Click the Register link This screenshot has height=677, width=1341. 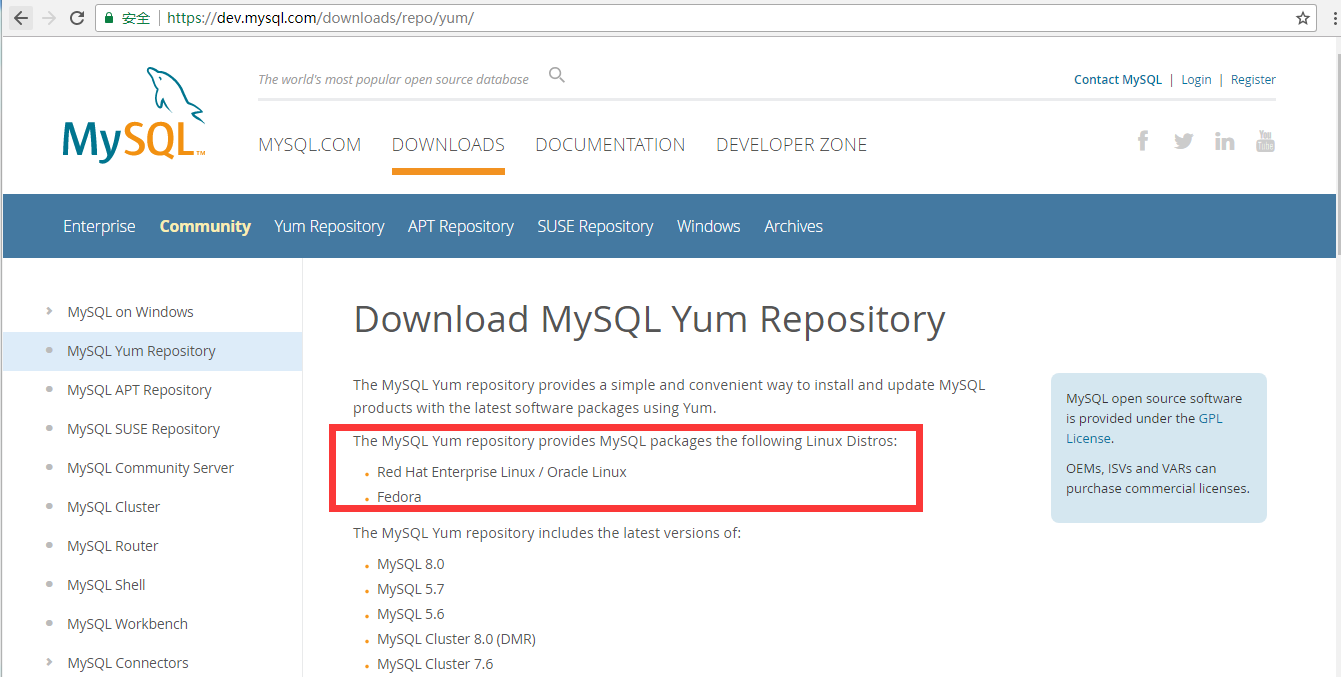tap(1253, 80)
